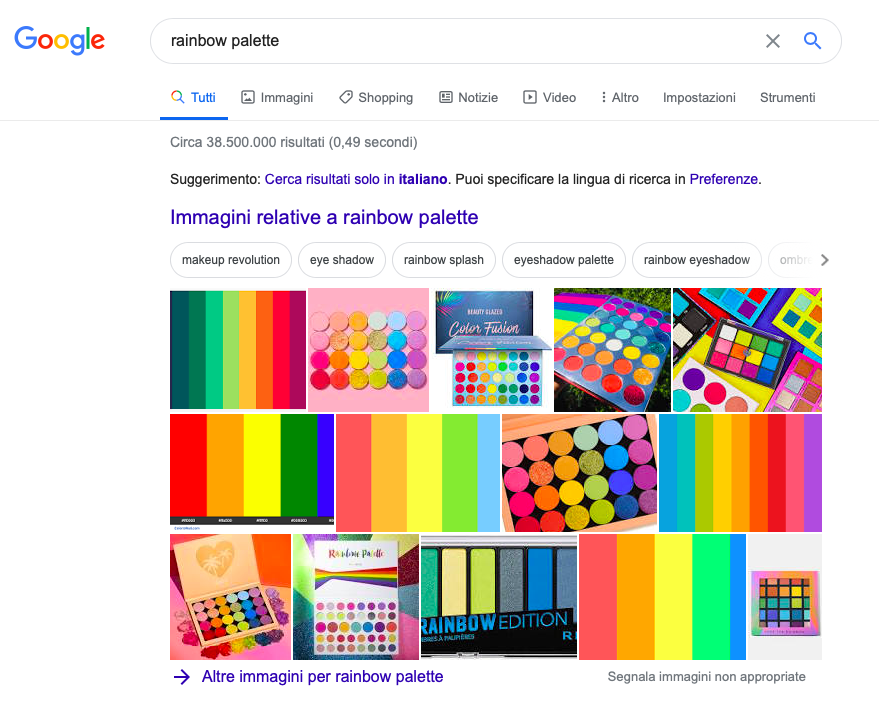Open 'Immagini relative a rainbow palette' heading
Screen dimensions: 879x718
click(324, 217)
